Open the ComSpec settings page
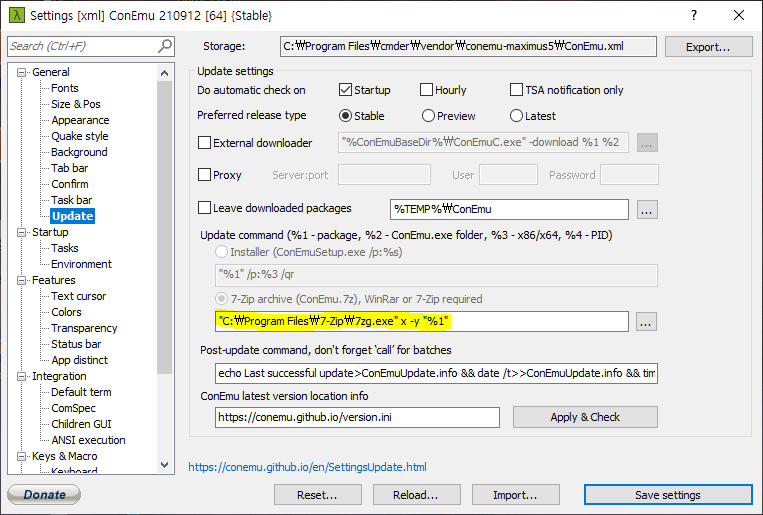 click(x=73, y=408)
